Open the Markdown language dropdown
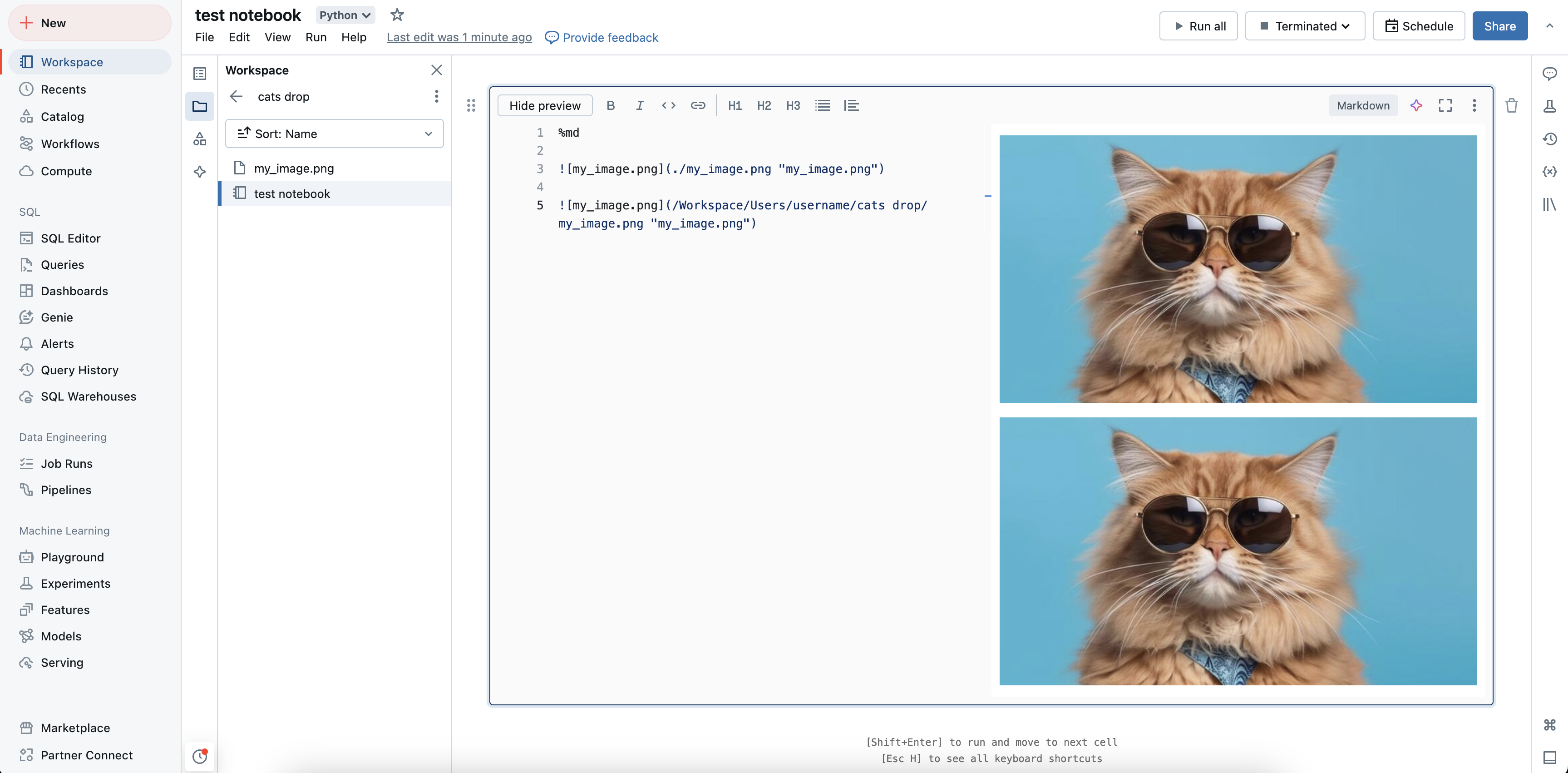Screen dimensions: 1568x773 1362,105
